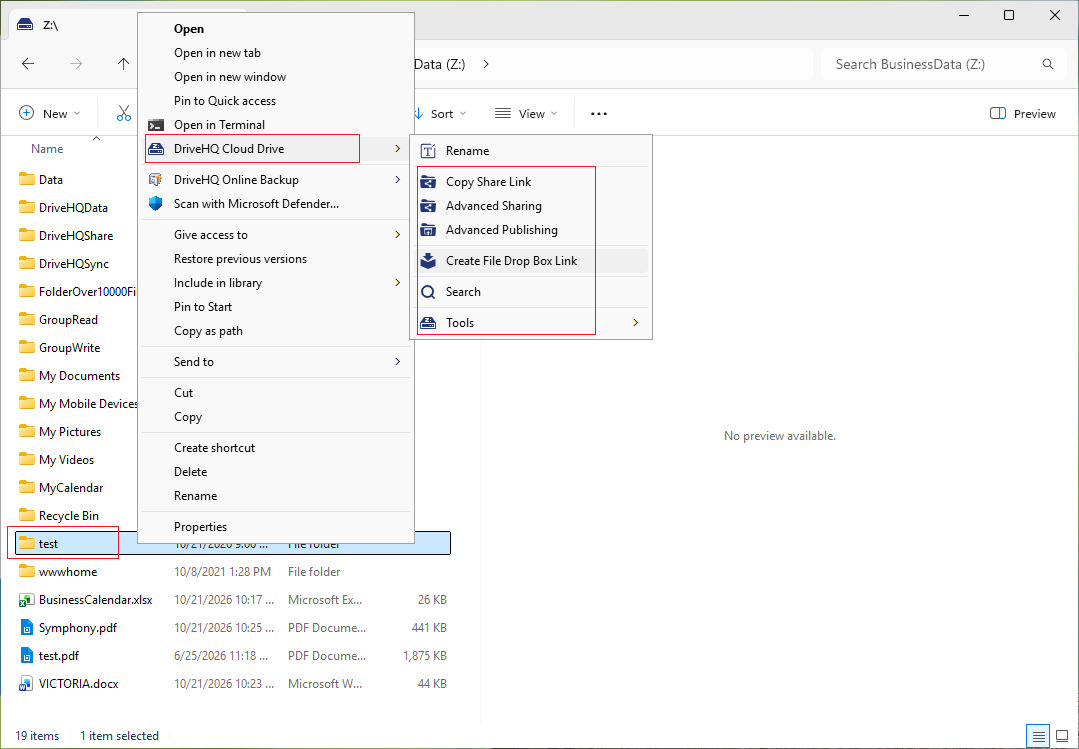Screen dimensions: 1079x749
Task: Click the VICTORIA.docx Word icon
Action: (x=26, y=684)
